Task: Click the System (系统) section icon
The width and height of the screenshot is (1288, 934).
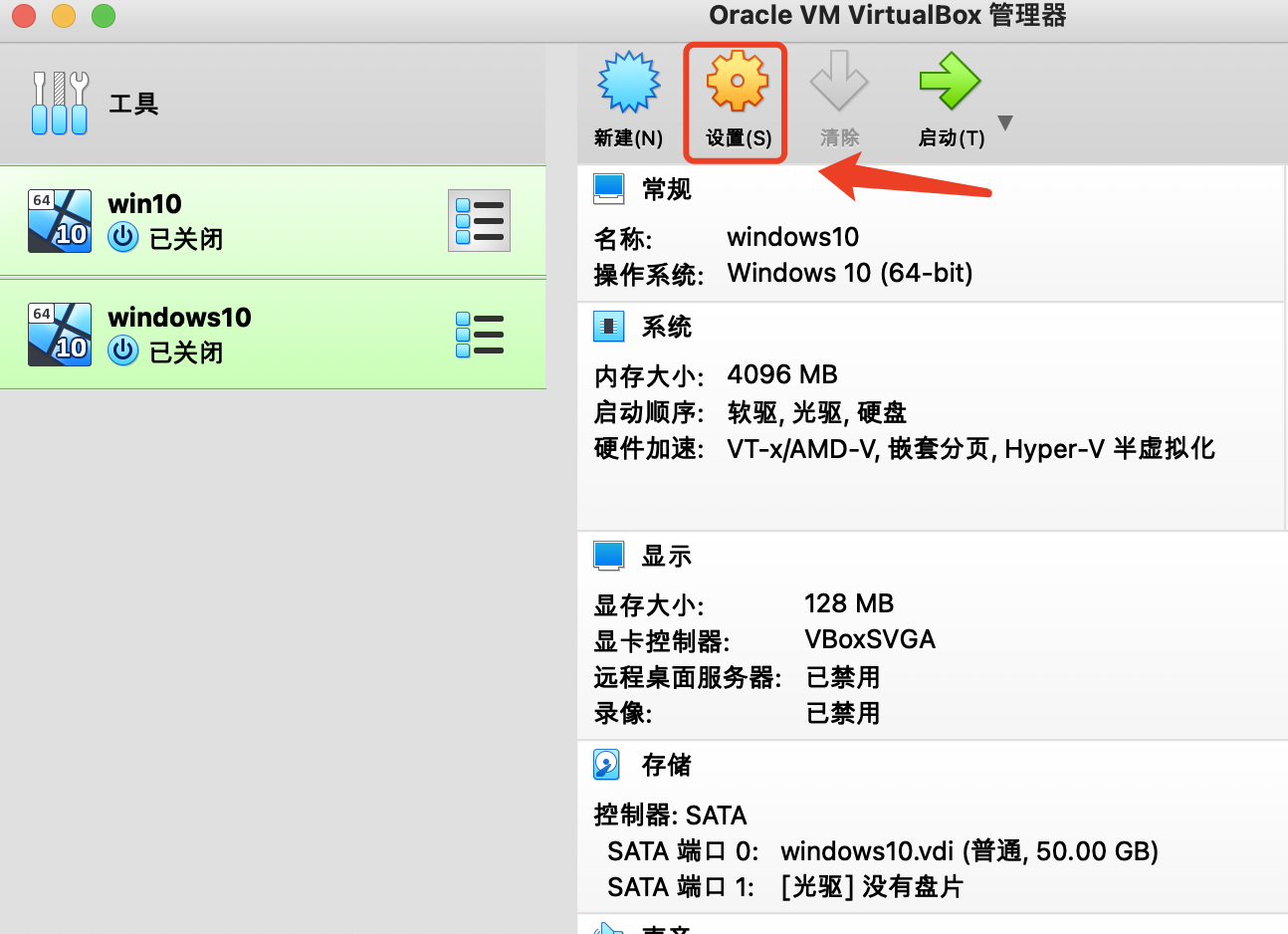Action: [x=608, y=325]
